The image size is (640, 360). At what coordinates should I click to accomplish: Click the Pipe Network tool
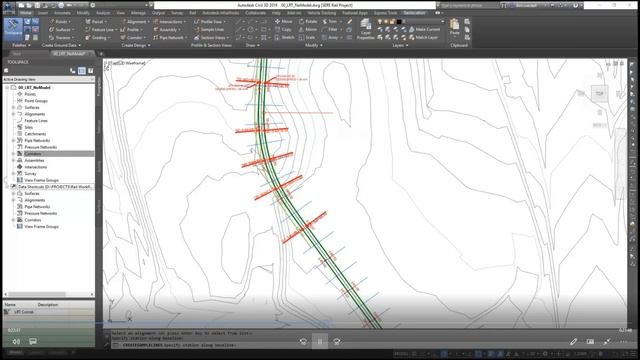(169, 38)
